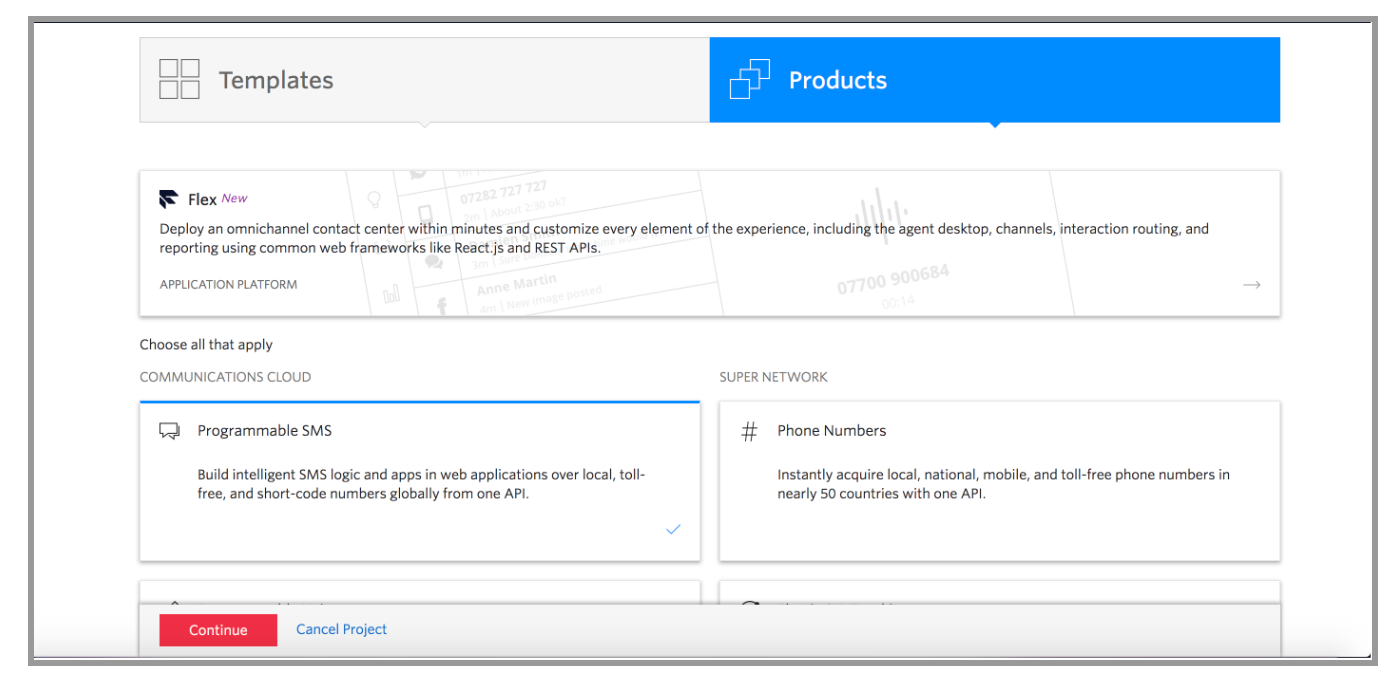
Task: Click the purple New badge beside Flex
Action: (235, 198)
